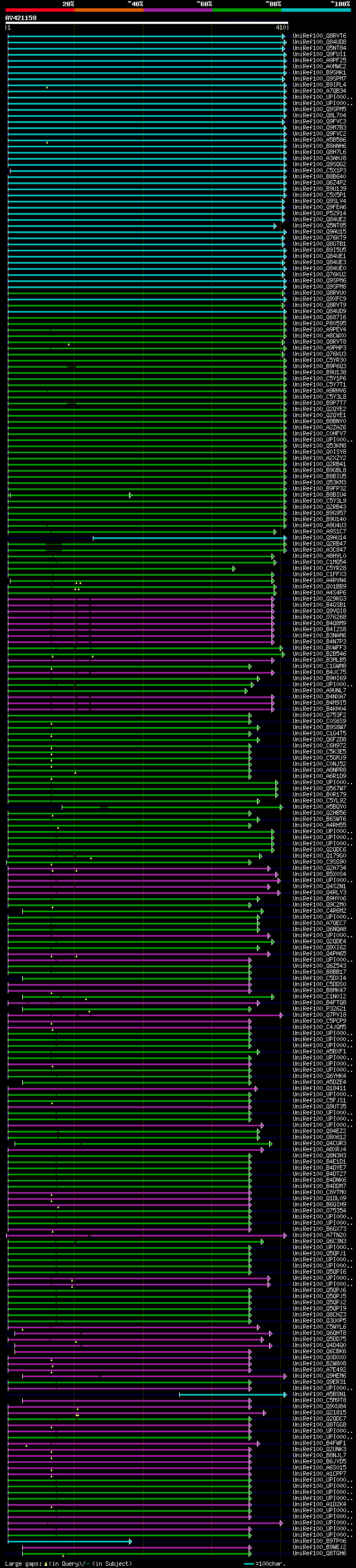Select hit label UniRef100_Q2RB47
The height and width of the screenshot is (1568, 356).
[x=319, y=543]
